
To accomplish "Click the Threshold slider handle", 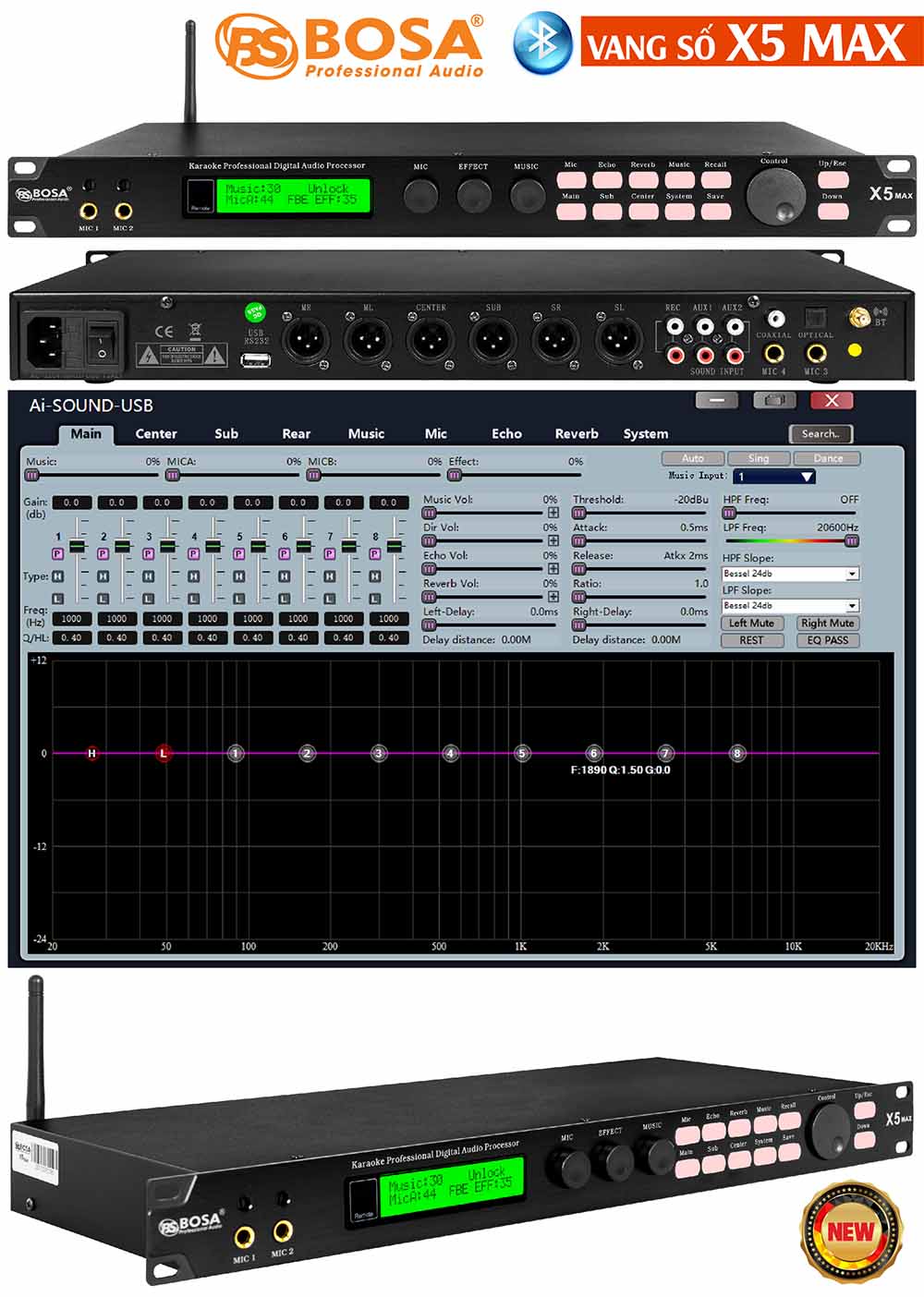I will click(x=579, y=513).
